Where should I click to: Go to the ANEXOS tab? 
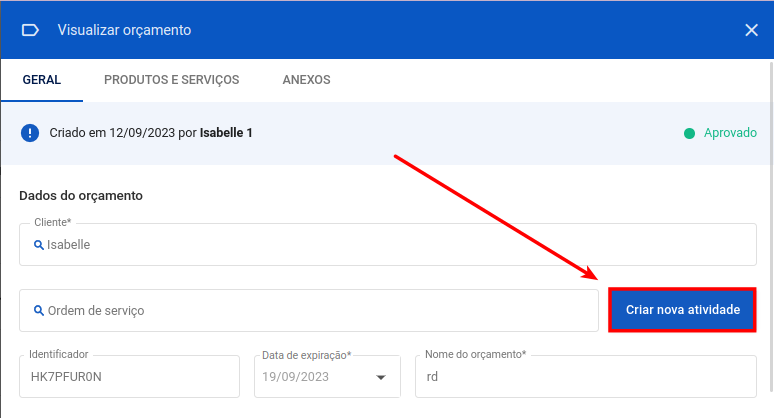tap(307, 80)
